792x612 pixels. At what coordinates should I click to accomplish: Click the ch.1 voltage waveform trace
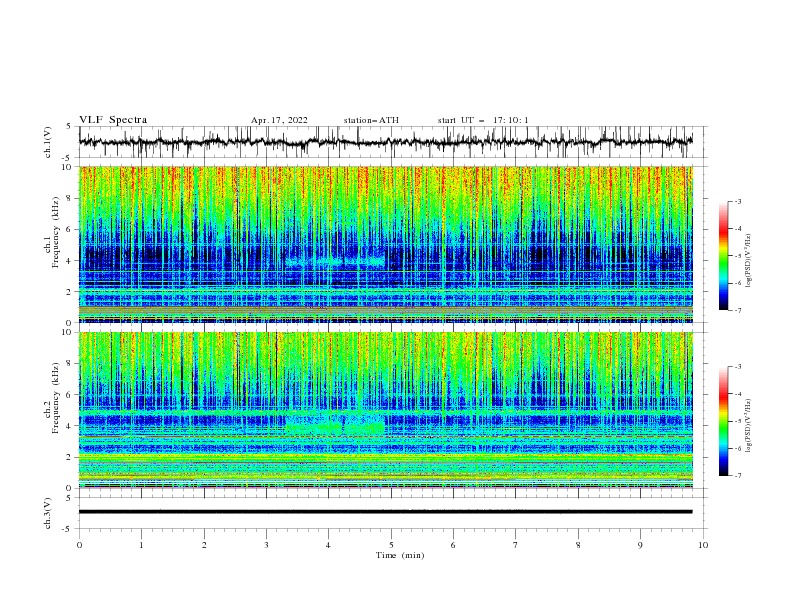pos(385,142)
